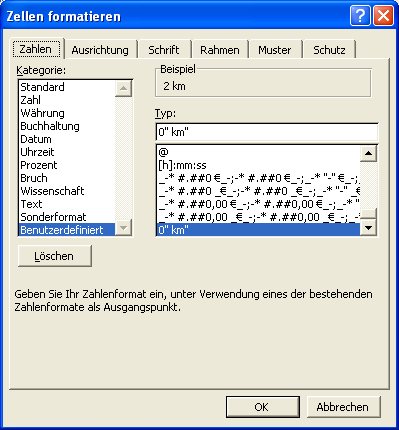
Task: Go to the Muster tab
Action: coord(274,50)
